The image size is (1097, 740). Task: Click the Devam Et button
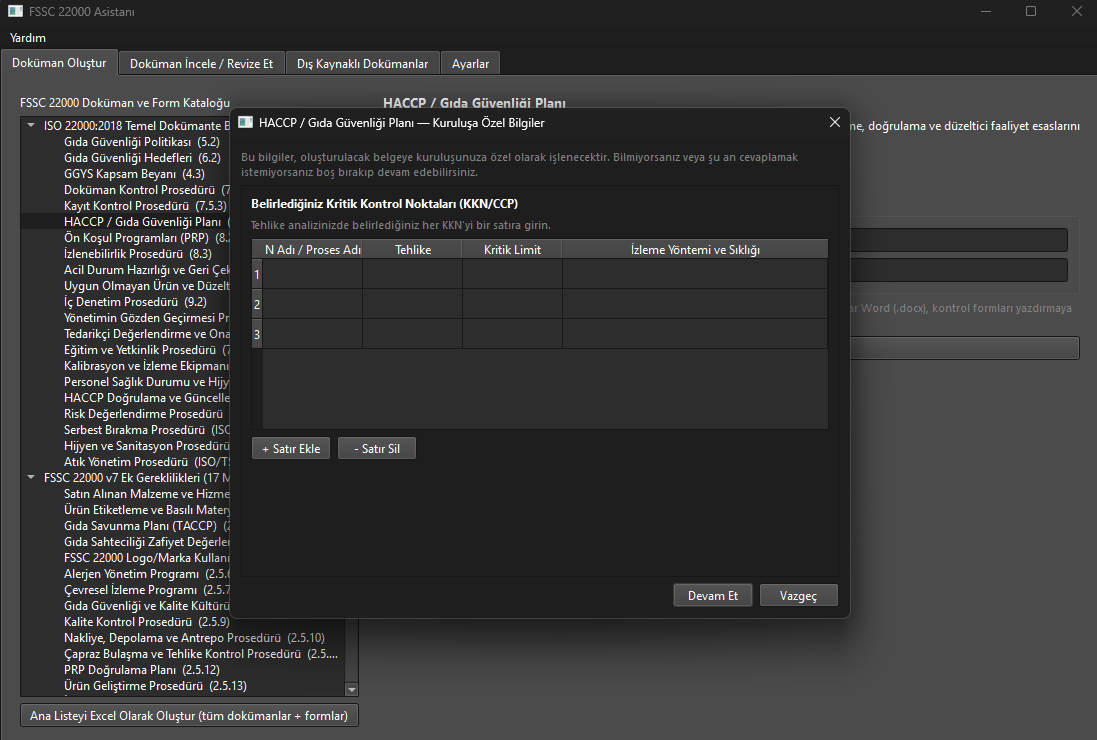click(x=712, y=595)
